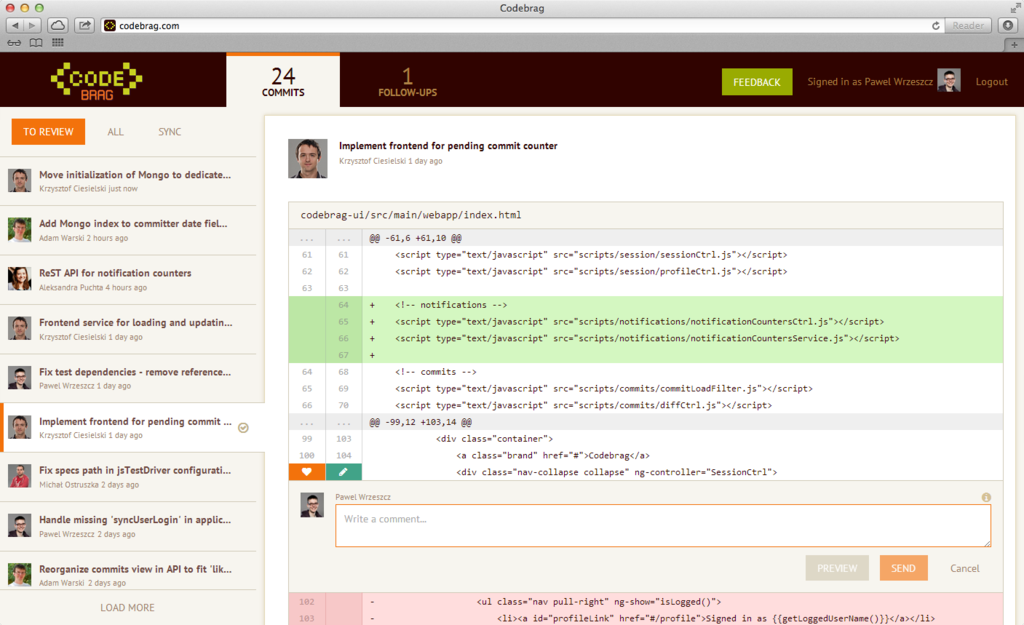Viewport: 1024px width, 625px height.
Task: Click commit author photo in detail header
Action: (308, 158)
